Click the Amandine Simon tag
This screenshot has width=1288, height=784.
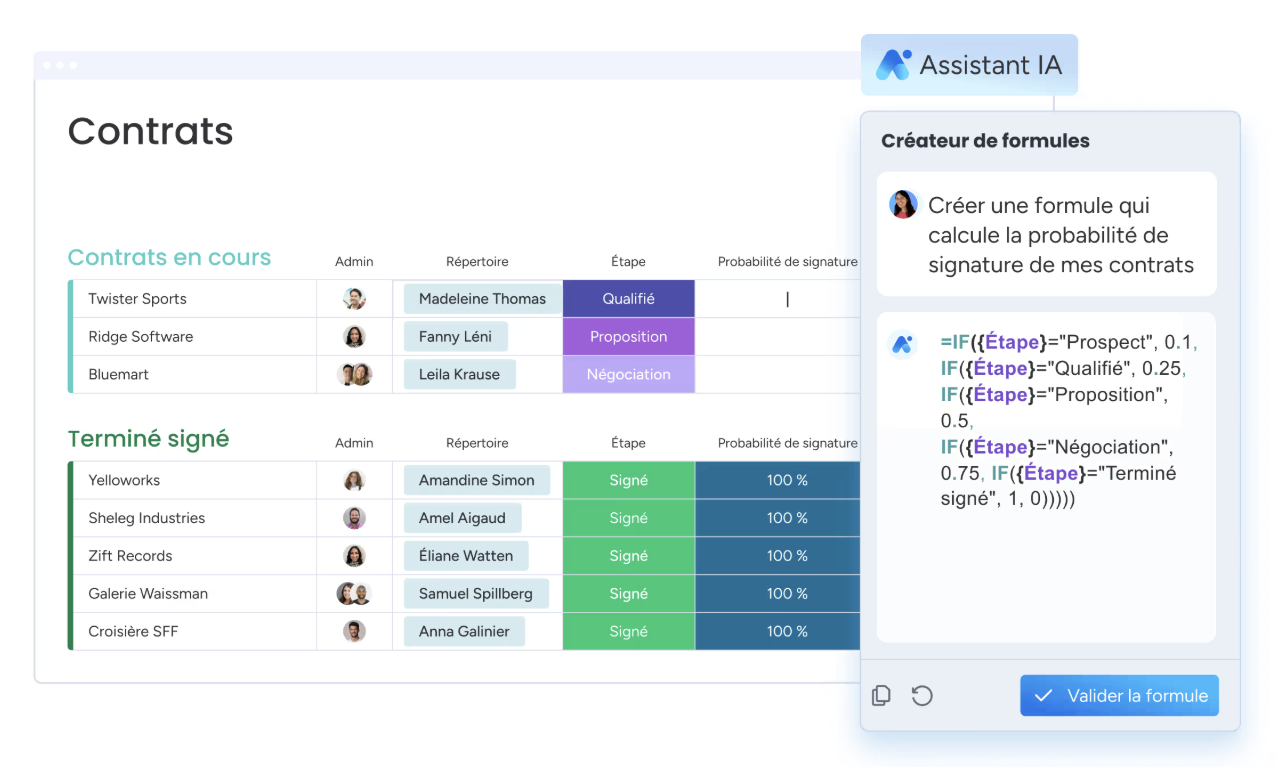(477, 480)
